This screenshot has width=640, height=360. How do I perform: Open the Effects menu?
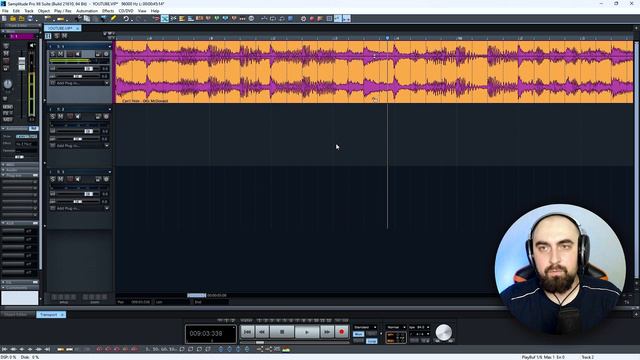click(x=108, y=11)
